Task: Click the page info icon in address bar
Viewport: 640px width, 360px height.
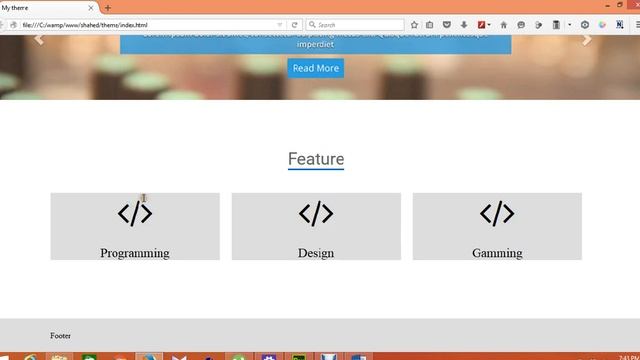Action: pos(13,25)
